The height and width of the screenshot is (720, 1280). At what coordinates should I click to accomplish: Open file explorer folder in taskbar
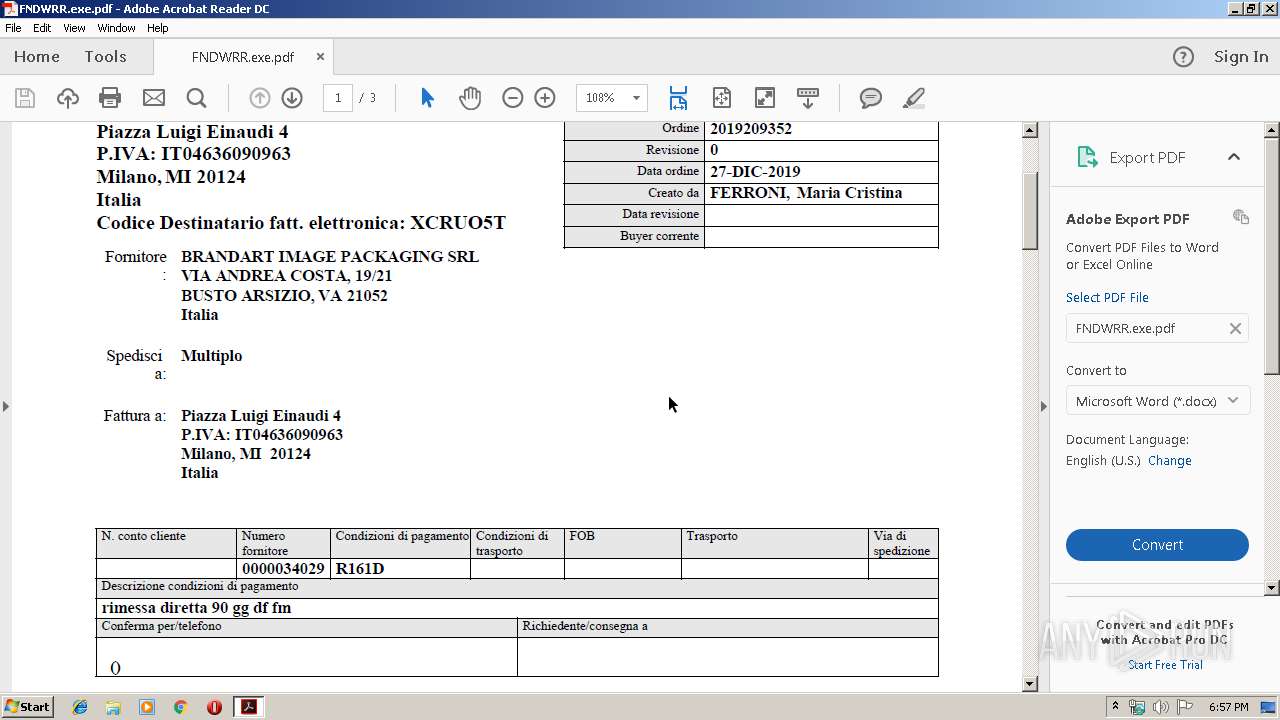[113, 707]
